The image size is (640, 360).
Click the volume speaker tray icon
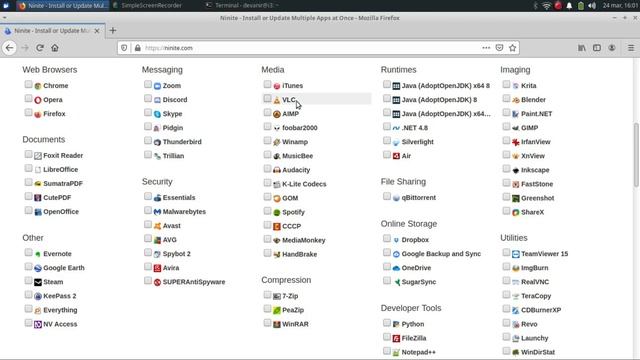[592, 6]
